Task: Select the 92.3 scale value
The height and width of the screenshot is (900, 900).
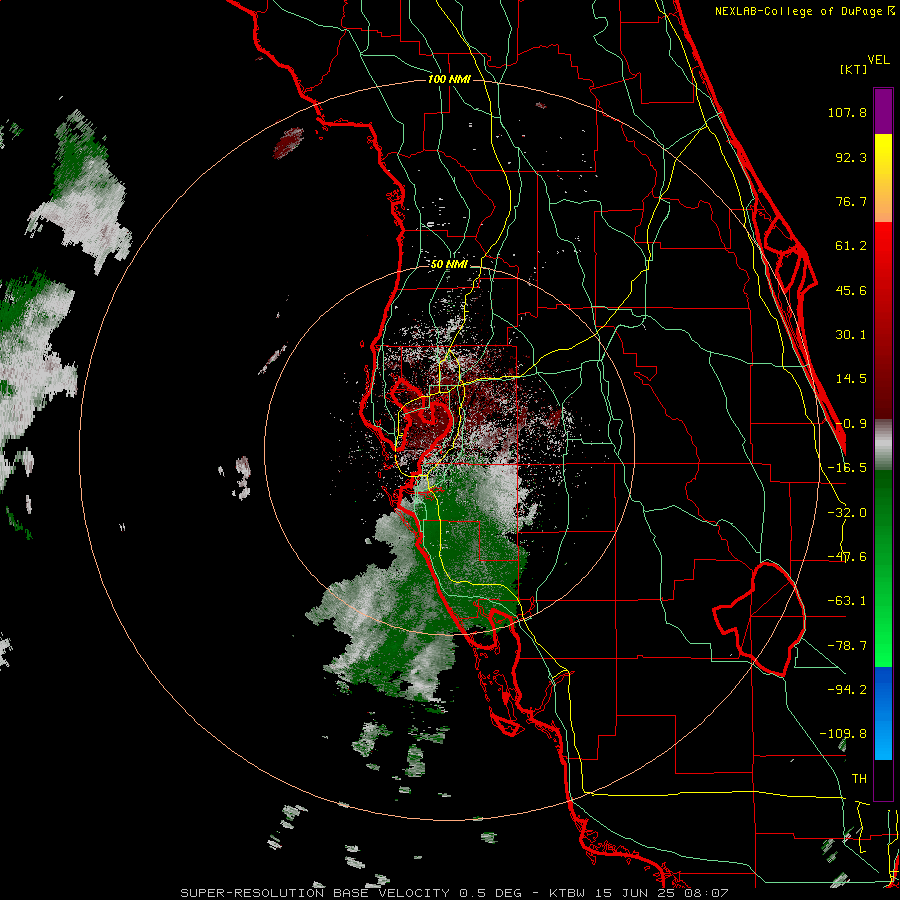Action: pos(851,157)
